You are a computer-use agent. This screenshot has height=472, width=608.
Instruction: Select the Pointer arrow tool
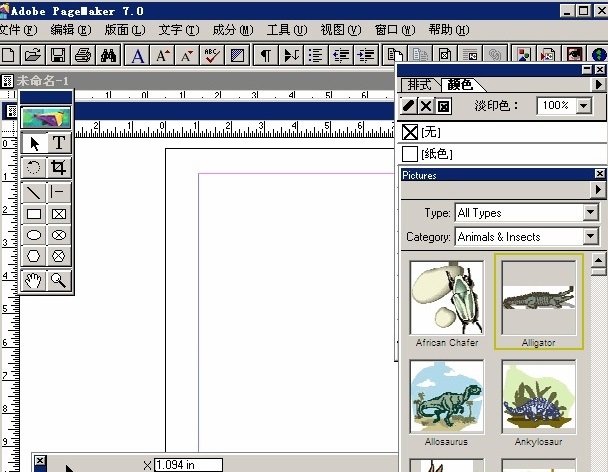tap(34, 144)
